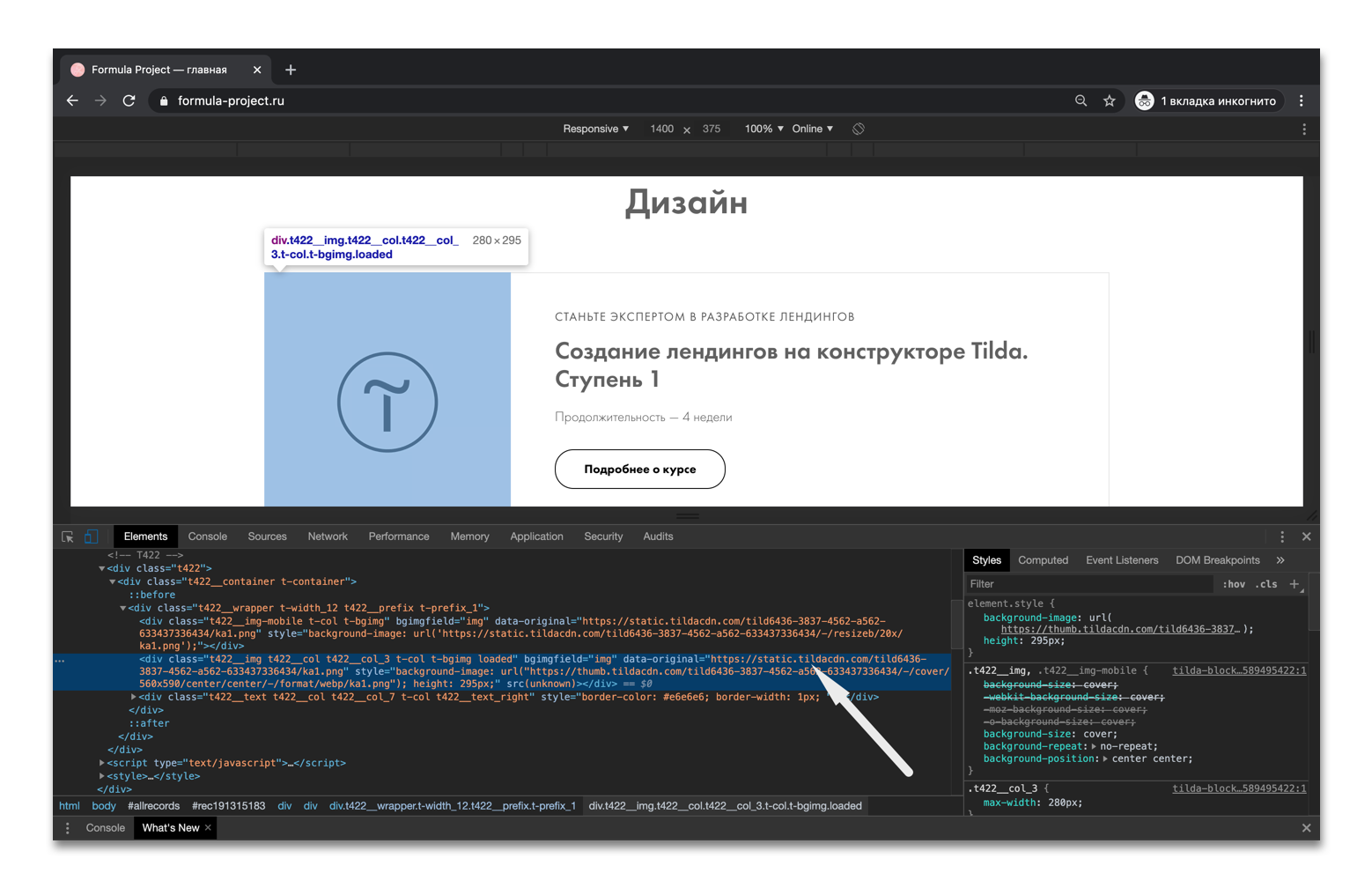Click the address bar URL
The height and width of the screenshot is (888, 1372).
pos(231,100)
